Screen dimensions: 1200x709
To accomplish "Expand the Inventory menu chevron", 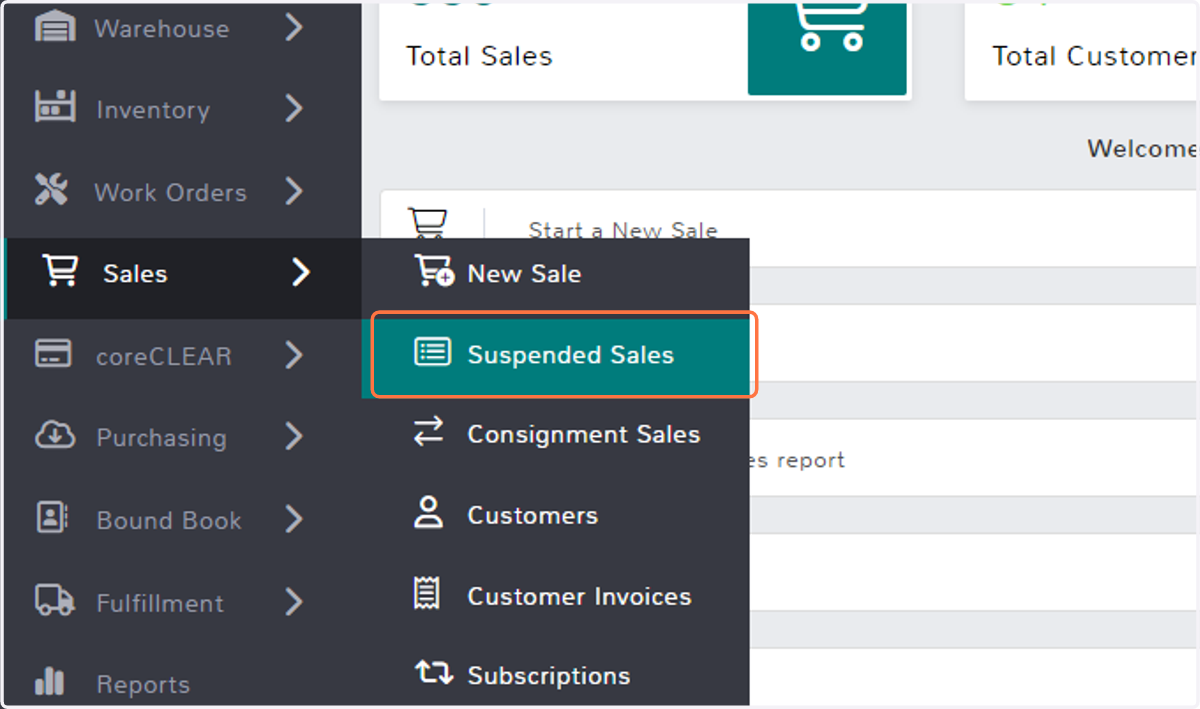I will click(293, 108).
